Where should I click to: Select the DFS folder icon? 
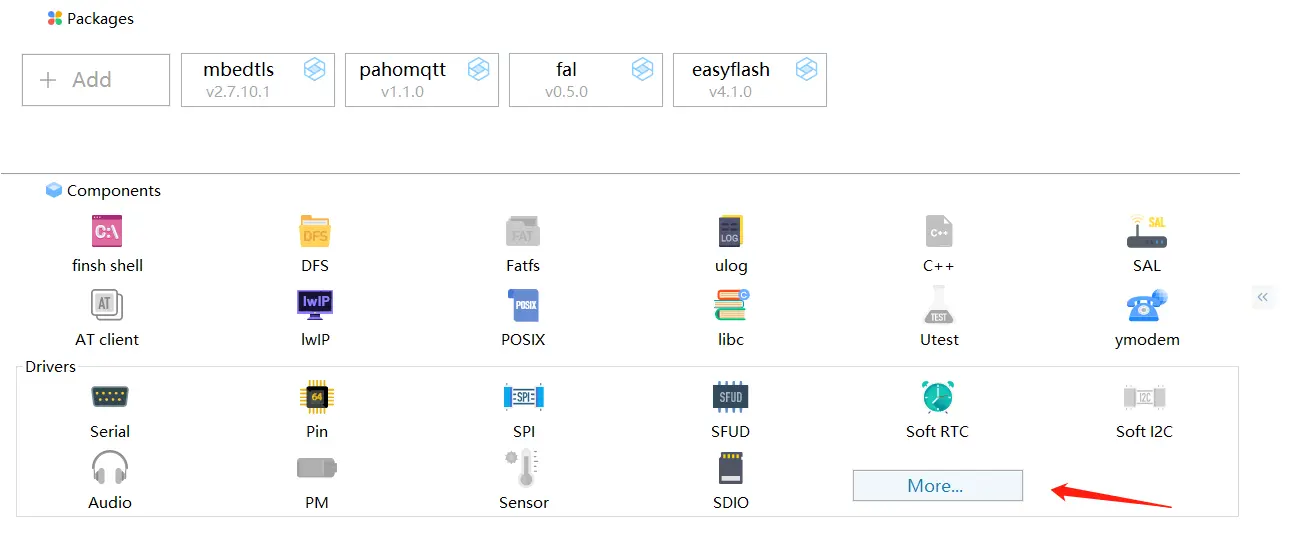[314, 232]
